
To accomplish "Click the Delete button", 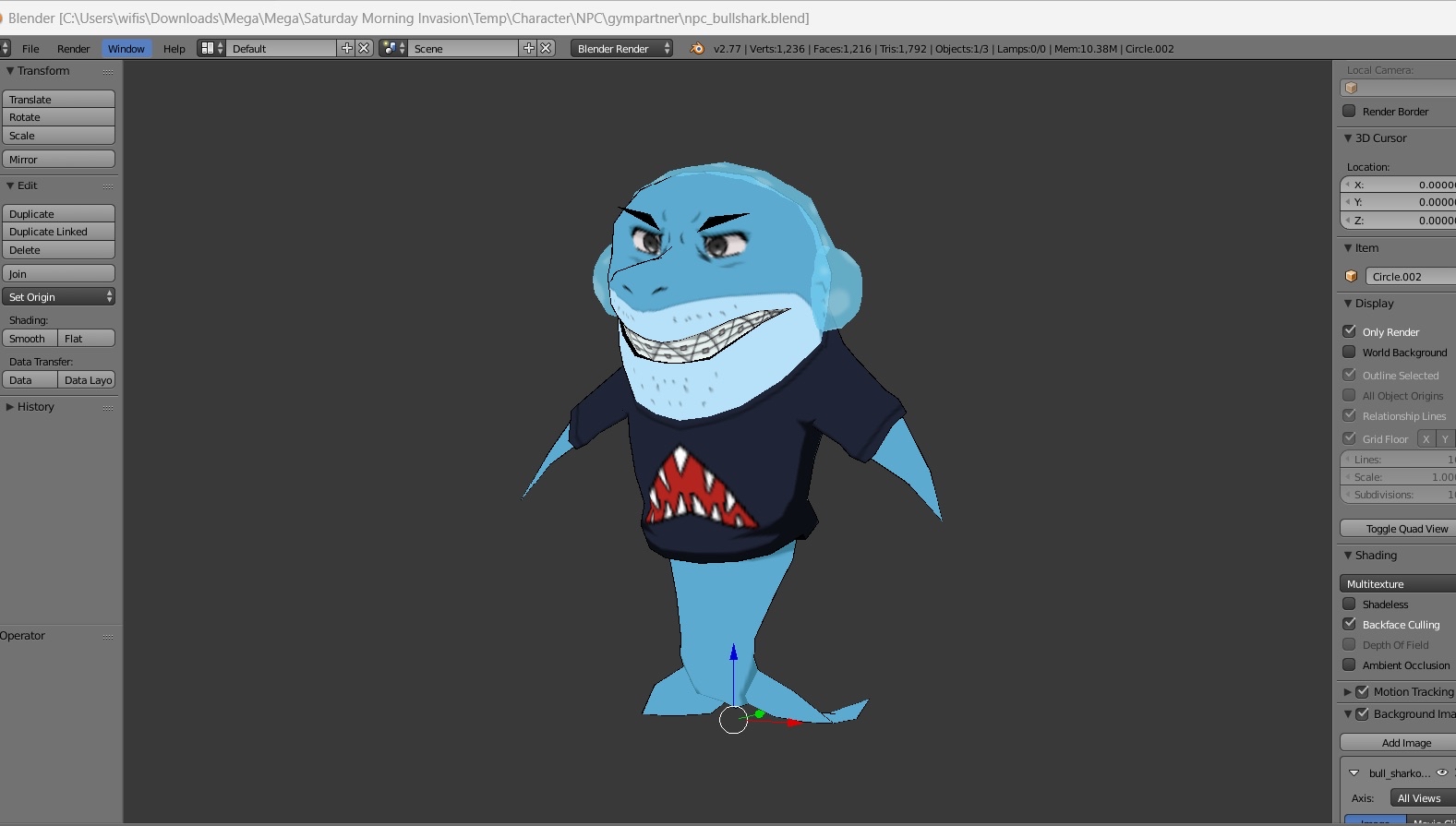I will click(x=59, y=250).
